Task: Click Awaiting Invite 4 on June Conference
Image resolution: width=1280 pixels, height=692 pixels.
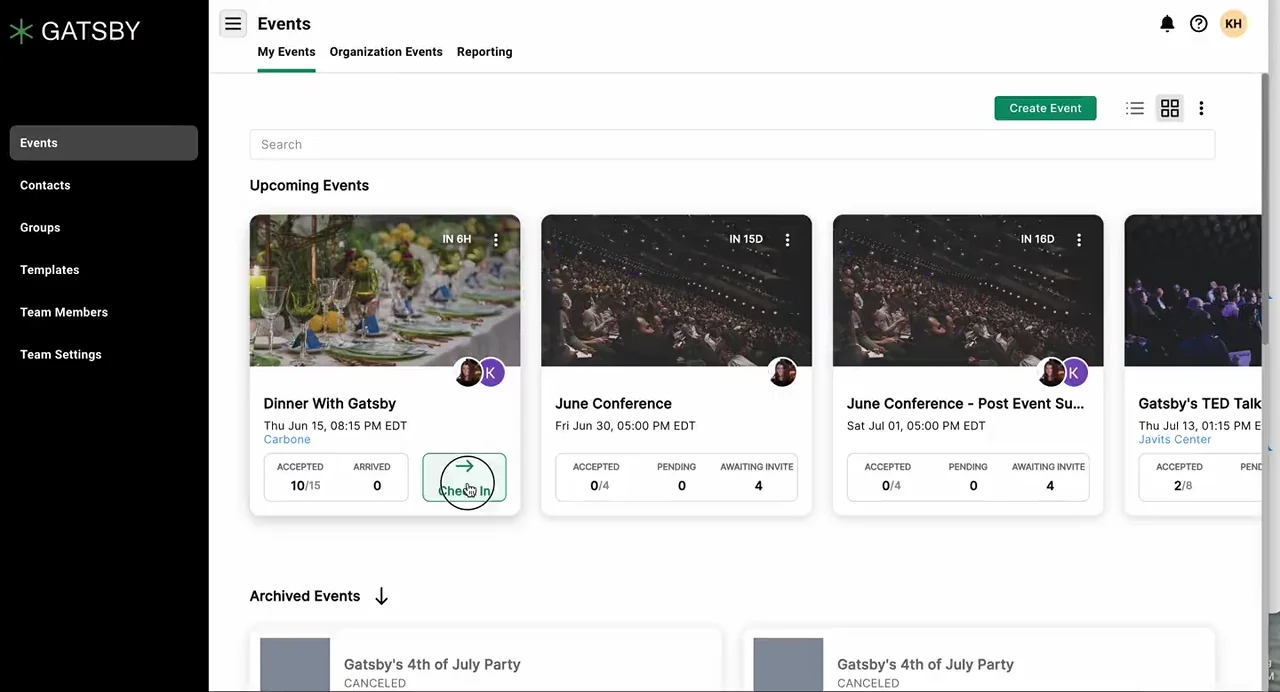Action: [757, 477]
